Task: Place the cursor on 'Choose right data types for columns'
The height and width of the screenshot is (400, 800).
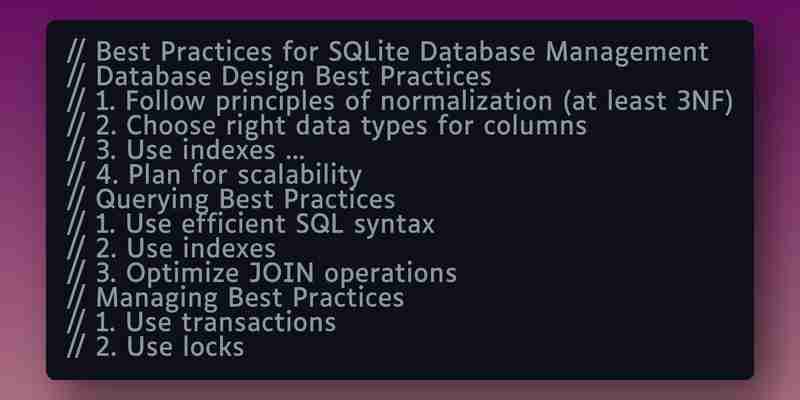Action: click(x=327, y=126)
